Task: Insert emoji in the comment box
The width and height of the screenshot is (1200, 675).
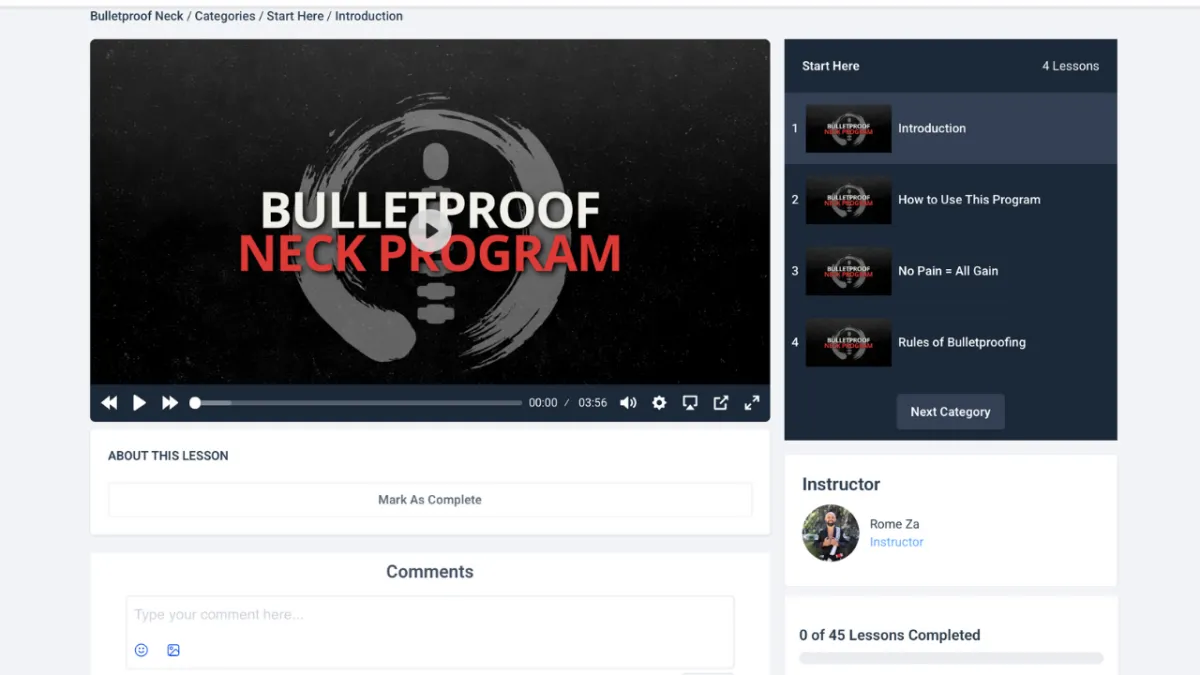Action: coord(141,650)
